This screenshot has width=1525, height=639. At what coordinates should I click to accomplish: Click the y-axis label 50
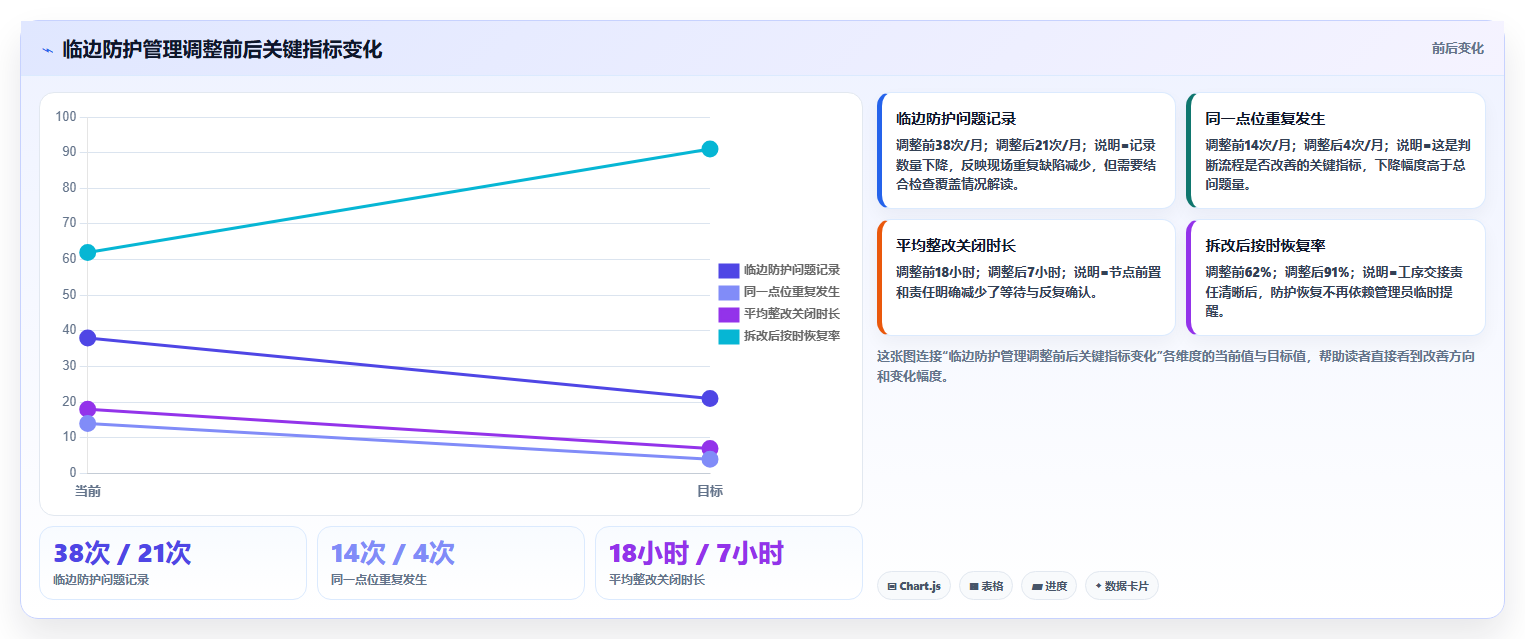pyautogui.click(x=69, y=295)
